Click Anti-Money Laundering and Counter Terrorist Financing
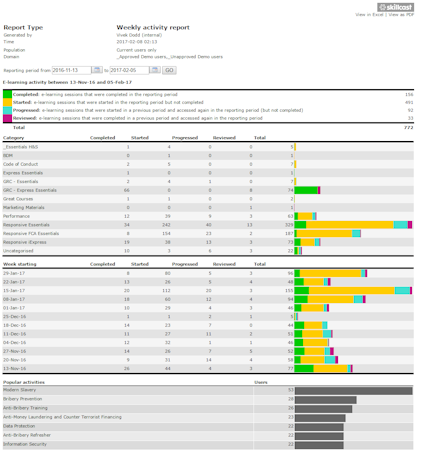Screen dimensions: 421x450 (x=62, y=417)
